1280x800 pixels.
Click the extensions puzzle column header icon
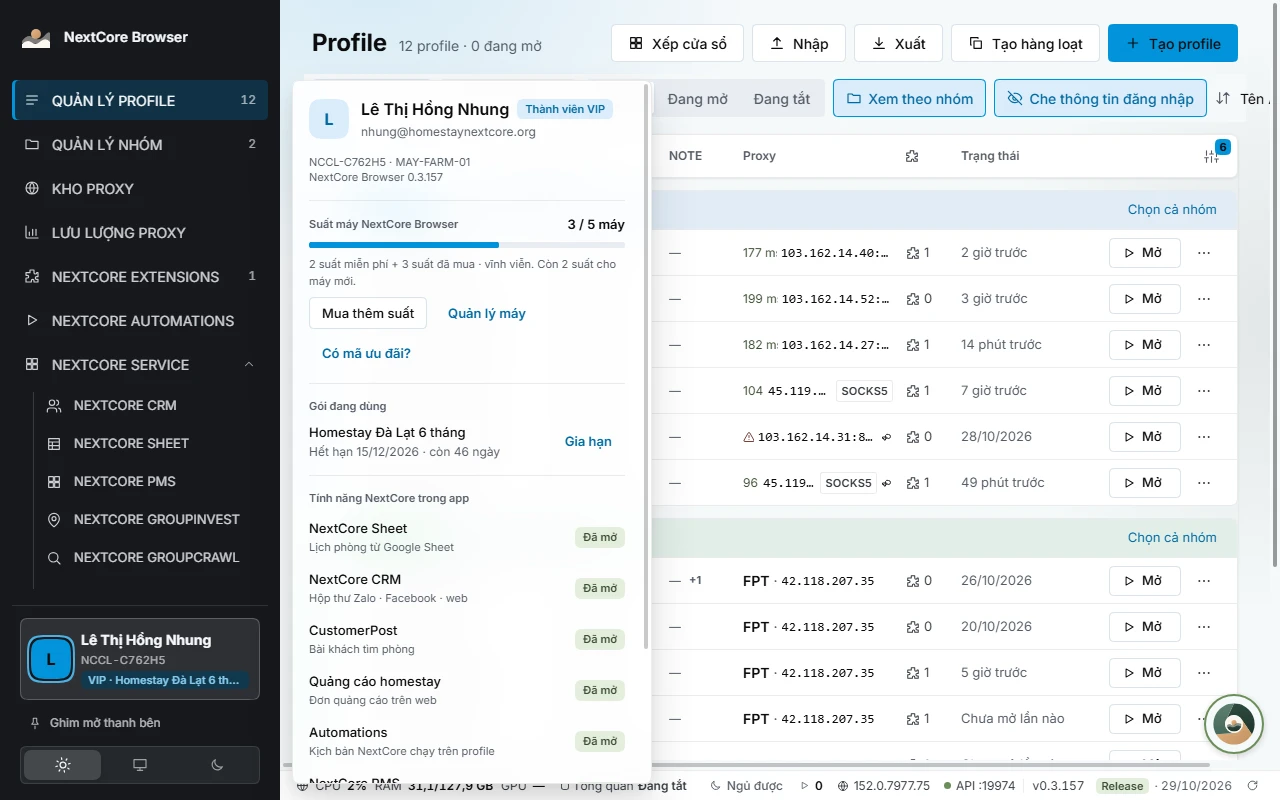pyautogui.click(x=912, y=156)
